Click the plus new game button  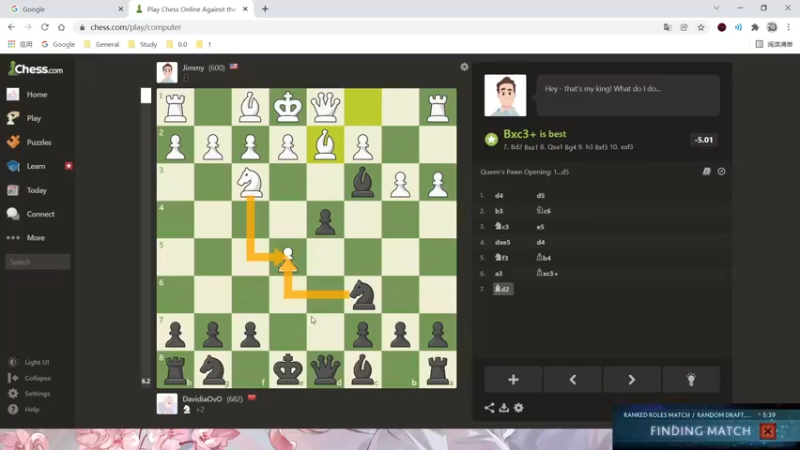tap(513, 380)
